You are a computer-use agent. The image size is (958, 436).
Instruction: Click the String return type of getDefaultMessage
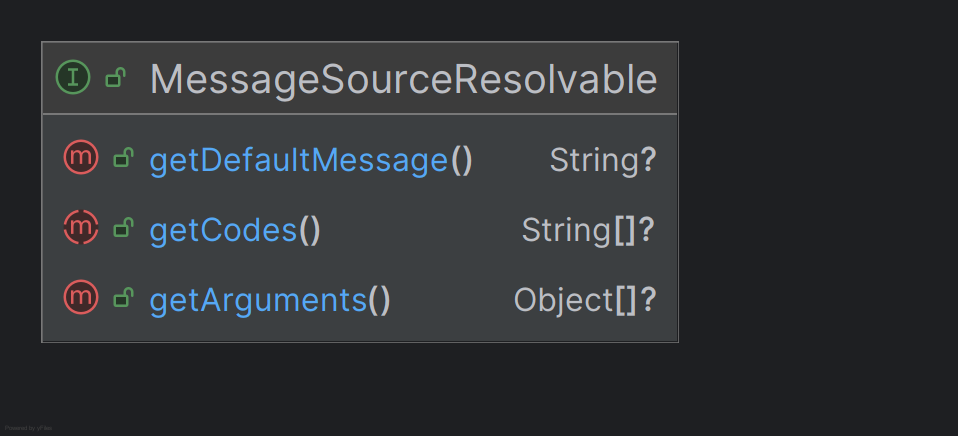[x=594, y=160]
